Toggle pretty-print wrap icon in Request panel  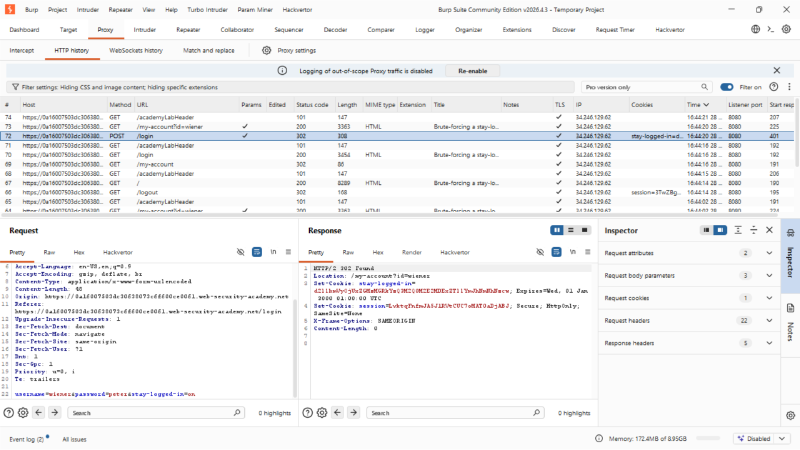click(257, 252)
